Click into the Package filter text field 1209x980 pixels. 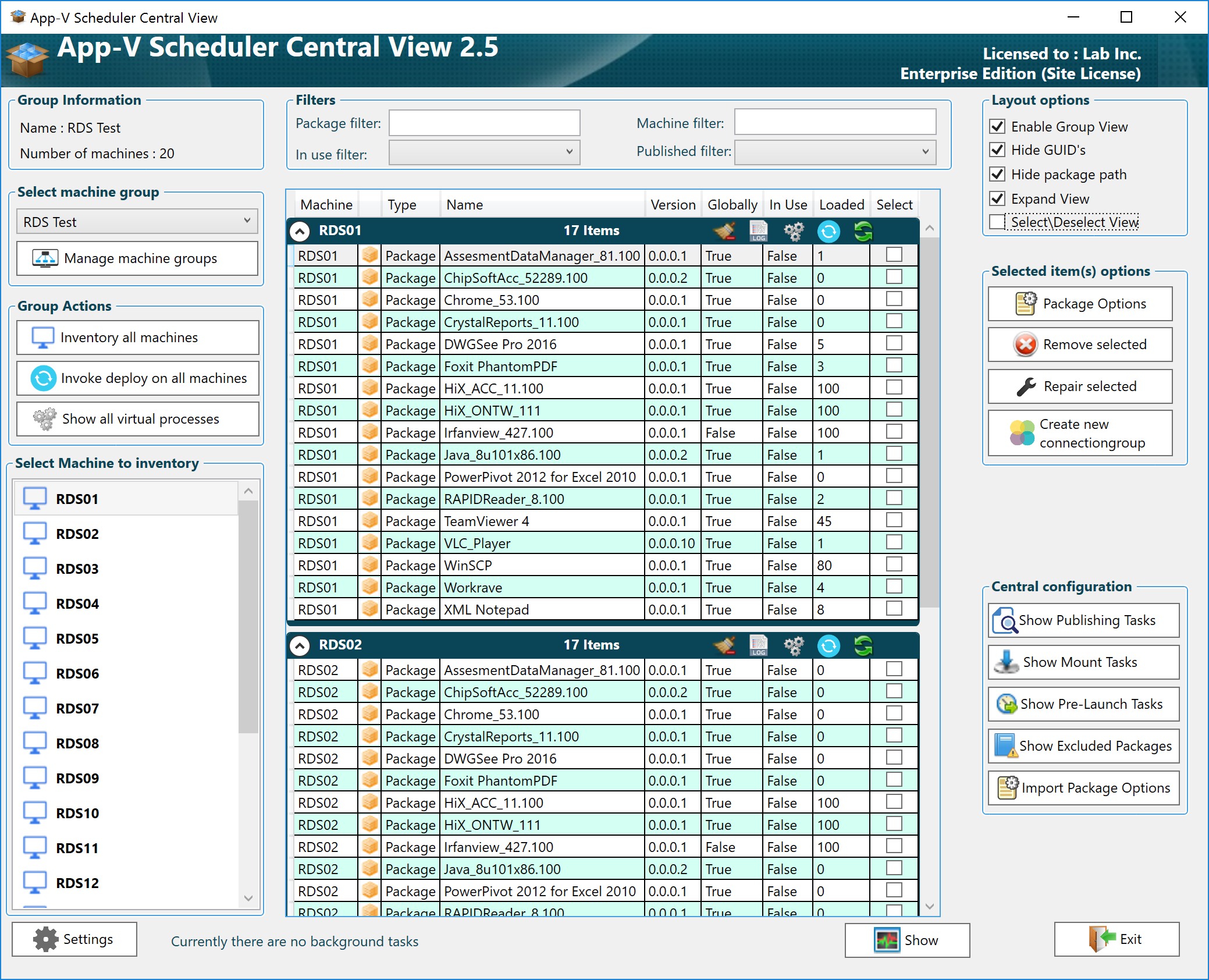coord(484,123)
